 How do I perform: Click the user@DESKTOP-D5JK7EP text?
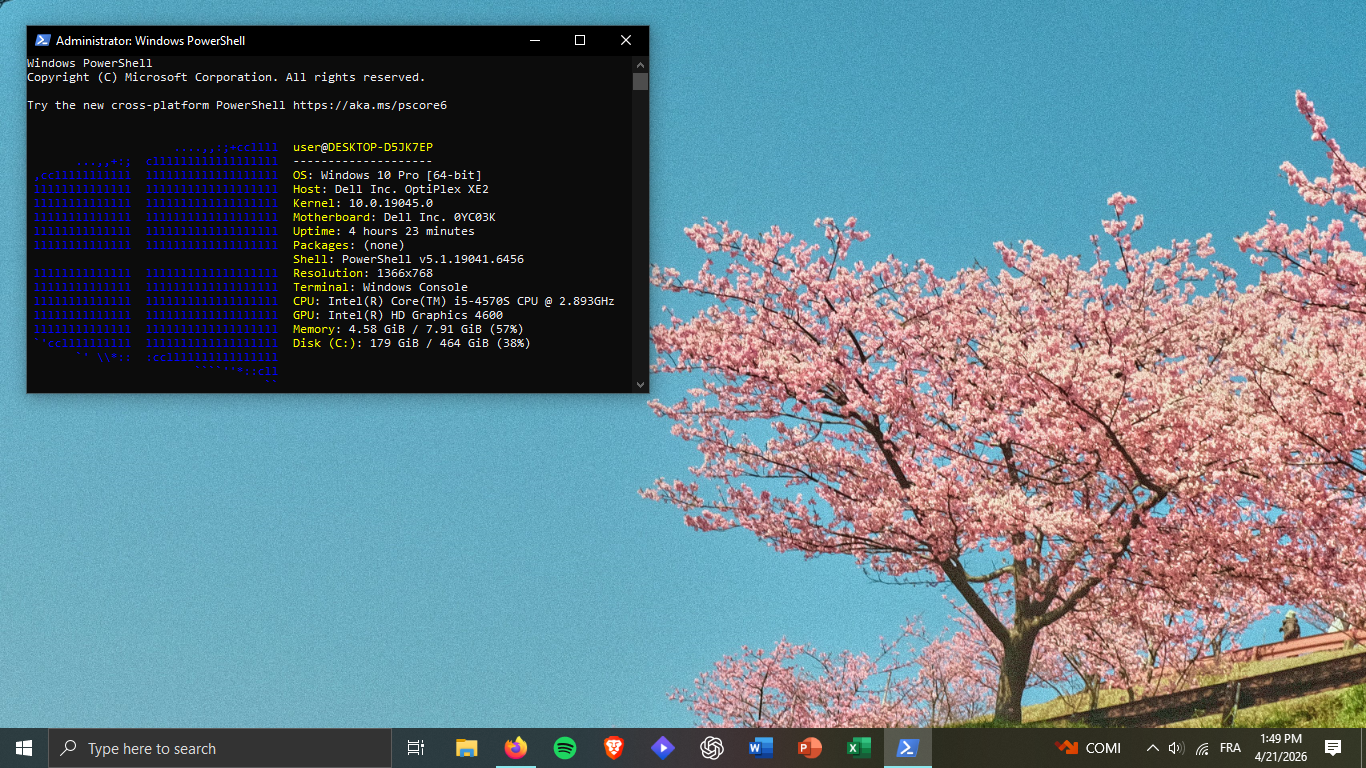[363, 147]
